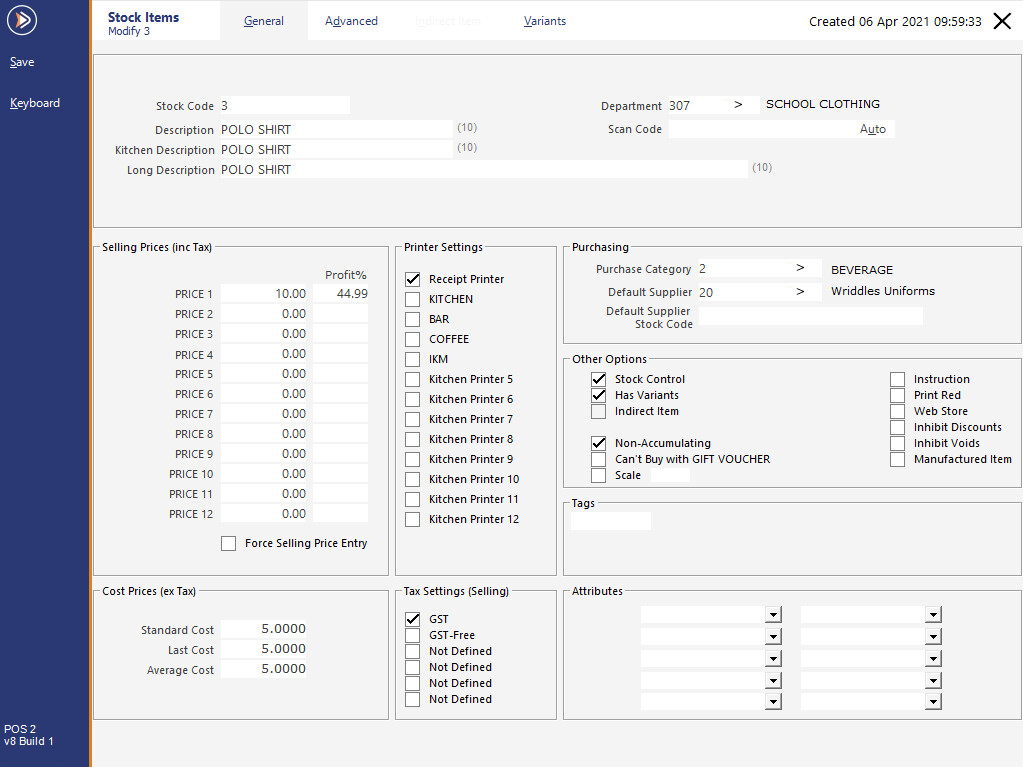Open Default Supplier lookup arrow
The height and width of the screenshot is (767, 1023).
point(800,292)
